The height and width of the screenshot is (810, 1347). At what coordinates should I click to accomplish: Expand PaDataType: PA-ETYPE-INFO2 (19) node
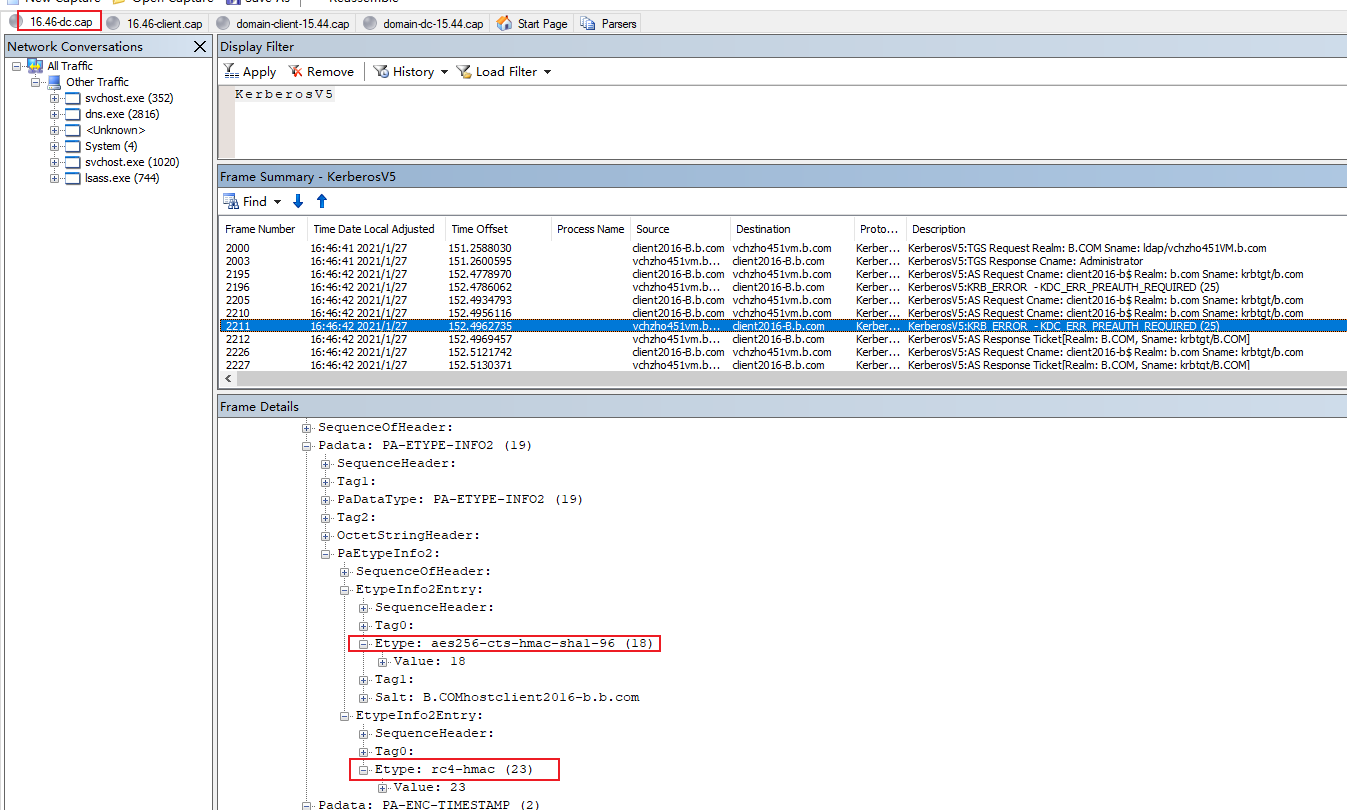327,499
